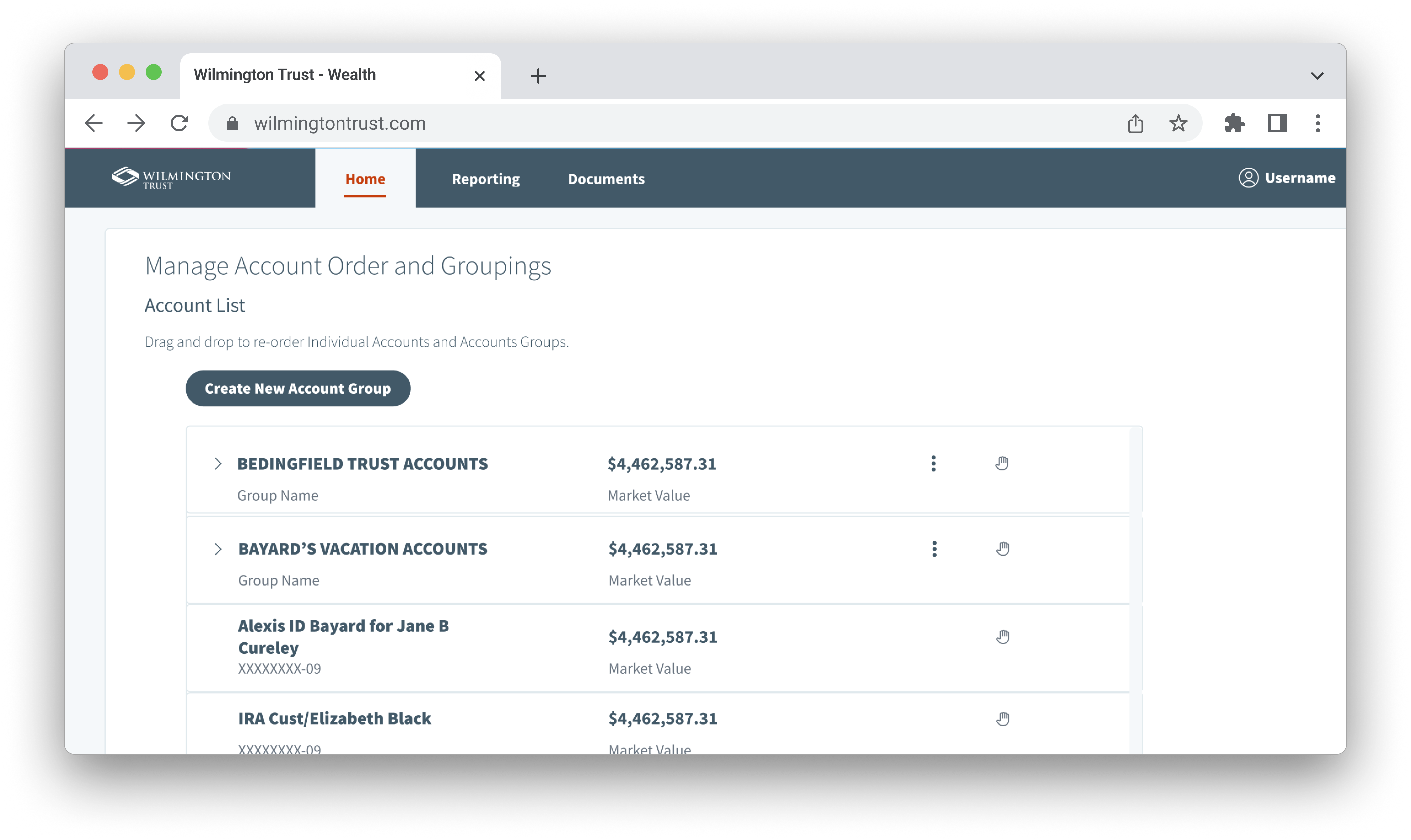Select the Bedingfield Trust Accounts group name
Image resolution: width=1411 pixels, height=840 pixels.
pos(362,464)
